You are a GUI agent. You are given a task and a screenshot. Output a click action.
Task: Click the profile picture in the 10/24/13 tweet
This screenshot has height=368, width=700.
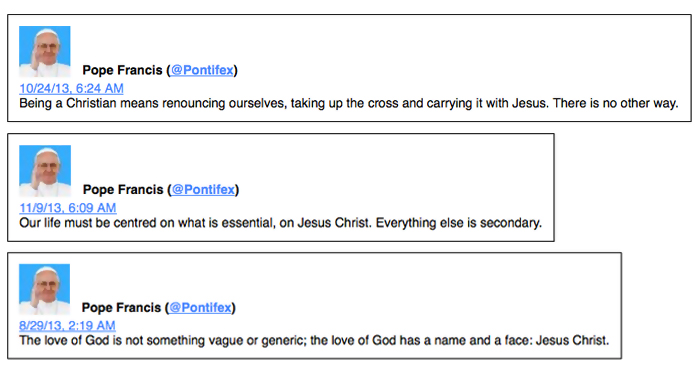tap(45, 51)
